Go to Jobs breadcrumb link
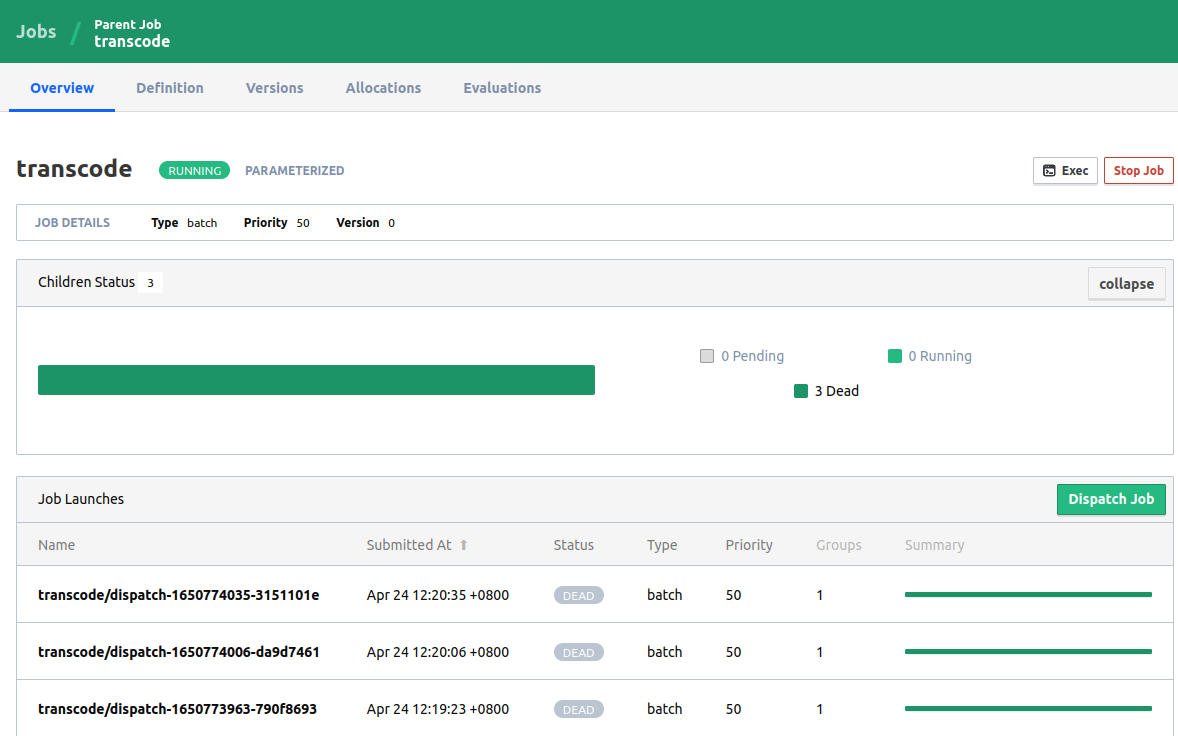 point(36,32)
